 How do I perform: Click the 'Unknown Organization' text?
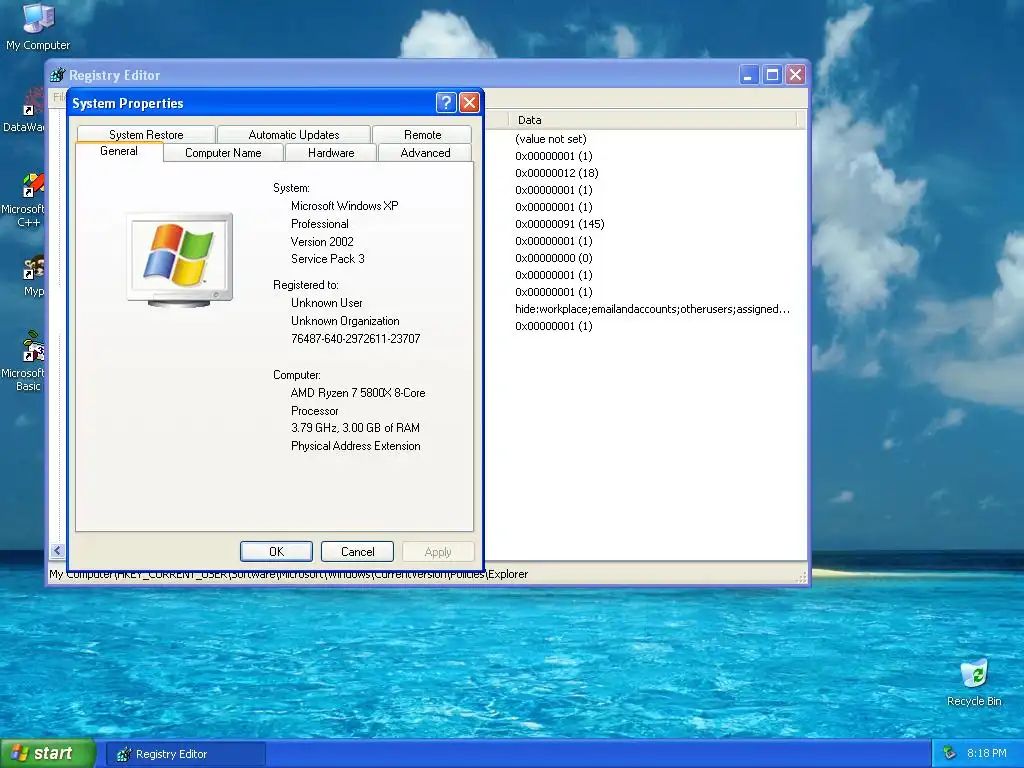345,321
